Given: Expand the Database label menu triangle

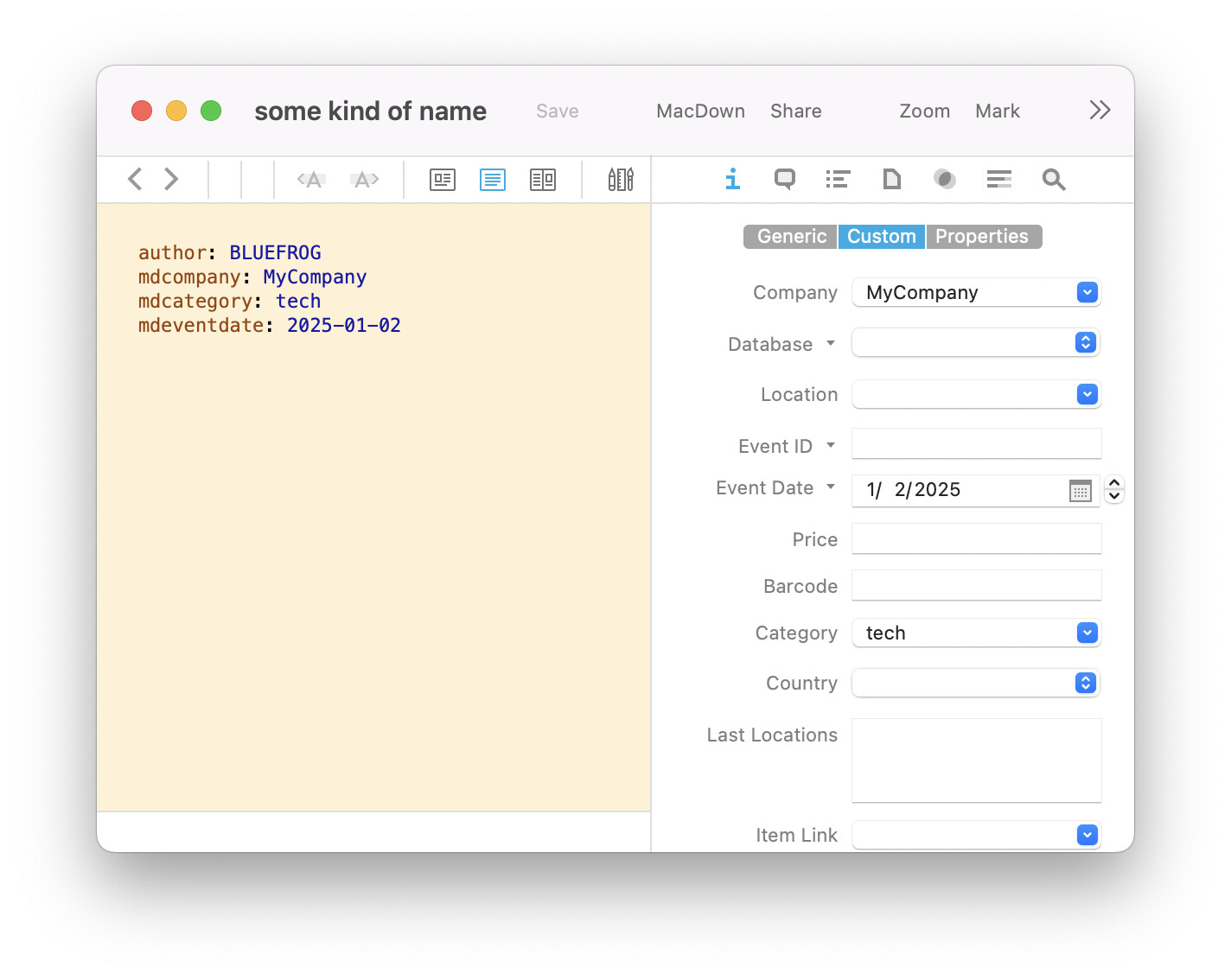Looking at the screenshot, I should [831, 343].
